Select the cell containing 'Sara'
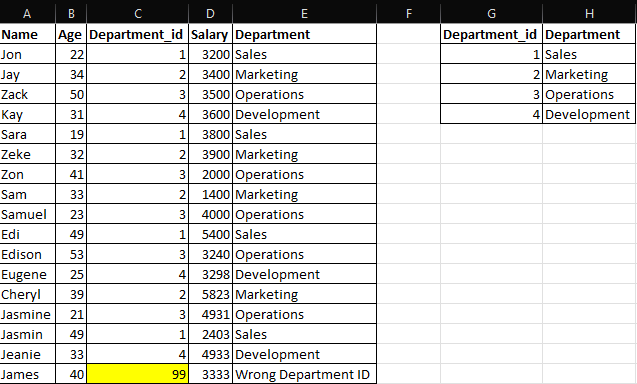This screenshot has height=384, width=637. 28,134
